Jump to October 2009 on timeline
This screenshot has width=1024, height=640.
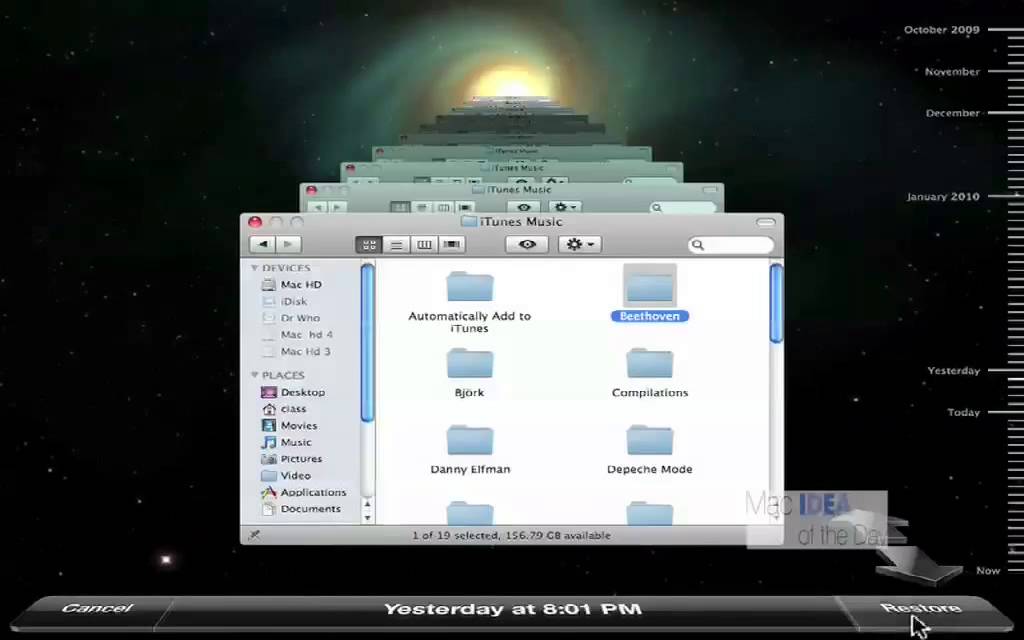942,29
